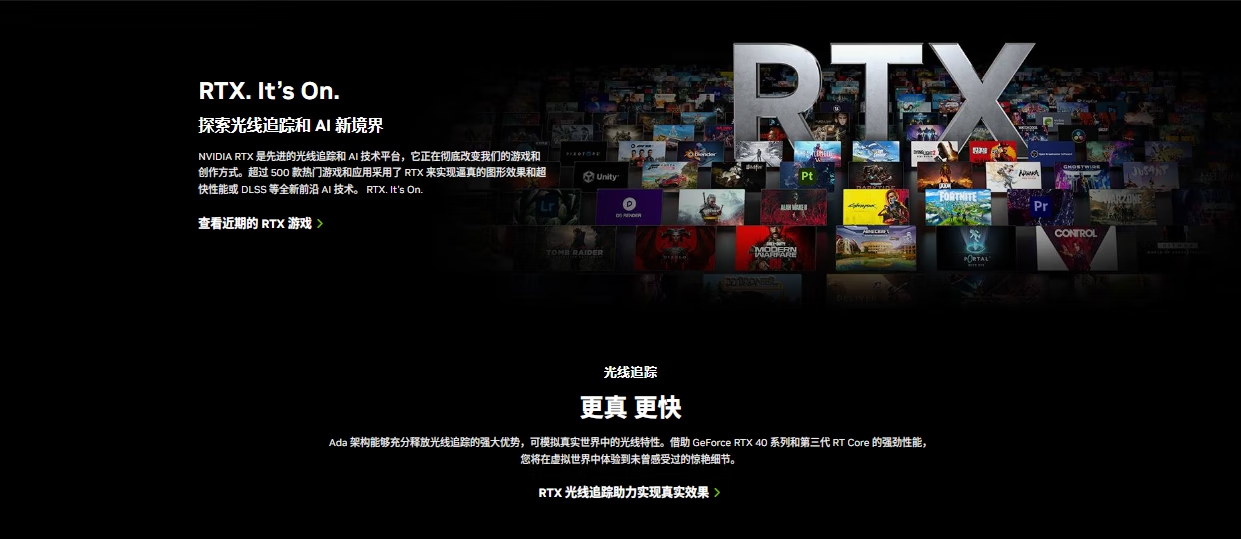The width and height of the screenshot is (1241, 539).
Task: Select the Modern Warfare thumbnail
Action: click(x=774, y=248)
